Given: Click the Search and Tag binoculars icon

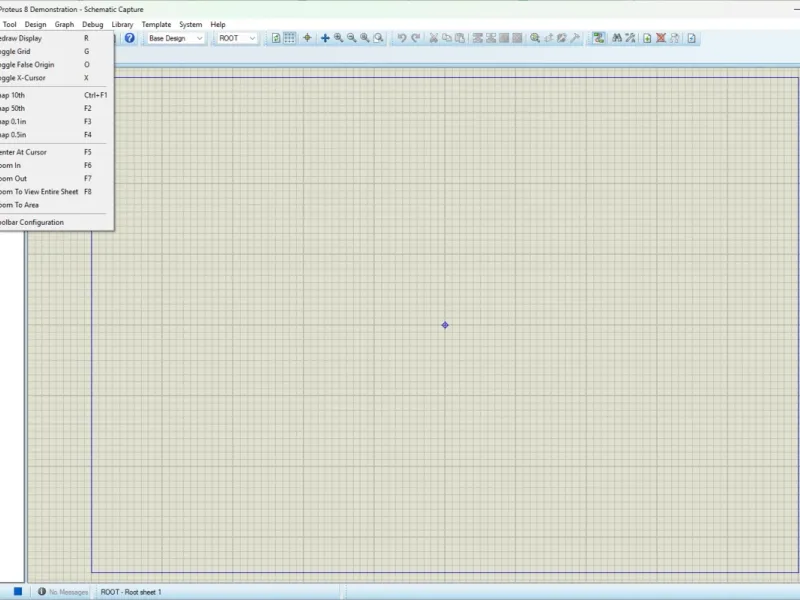Looking at the screenshot, I should [617, 38].
